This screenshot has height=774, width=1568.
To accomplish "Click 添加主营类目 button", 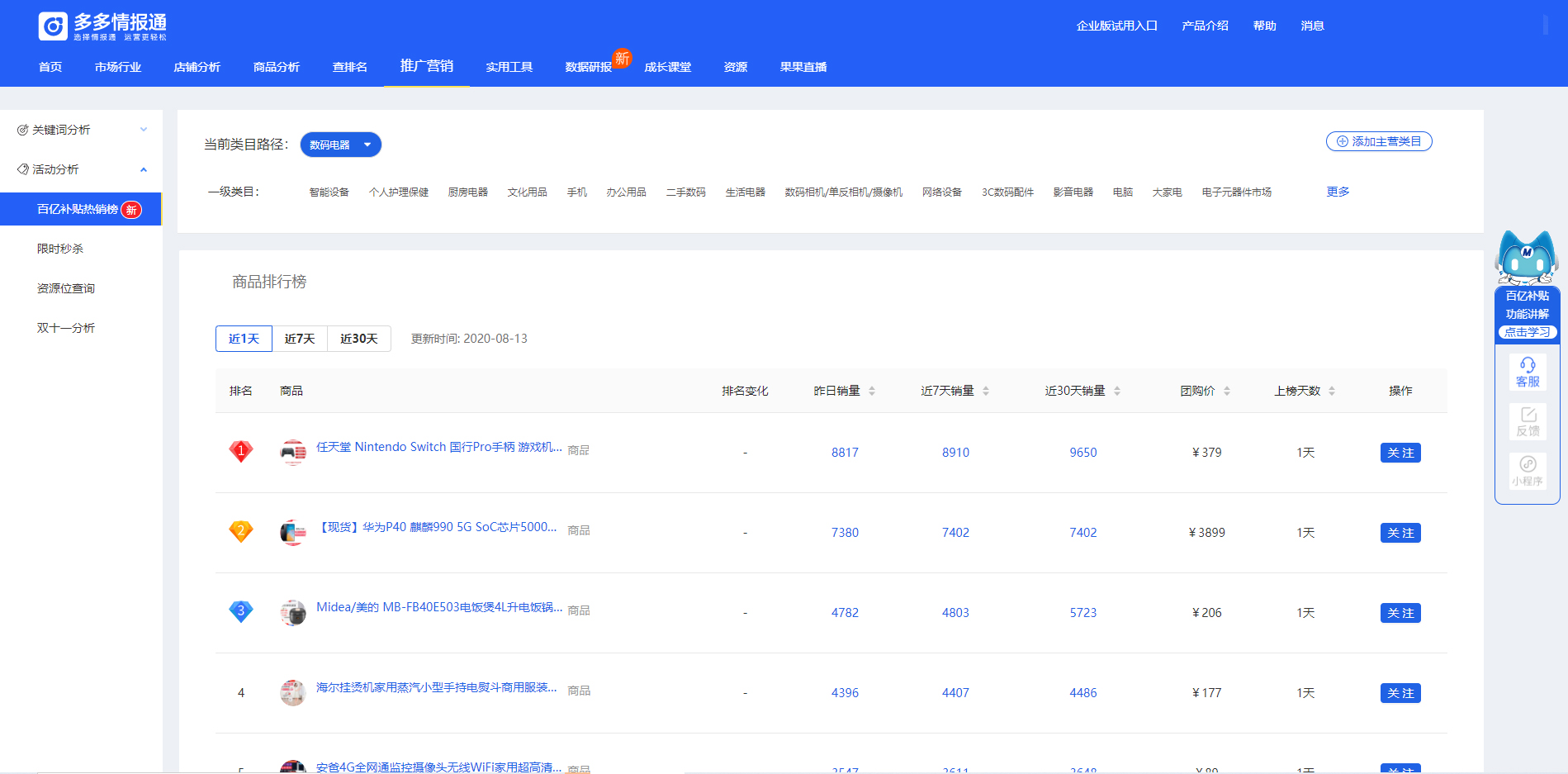I will (x=1379, y=141).
